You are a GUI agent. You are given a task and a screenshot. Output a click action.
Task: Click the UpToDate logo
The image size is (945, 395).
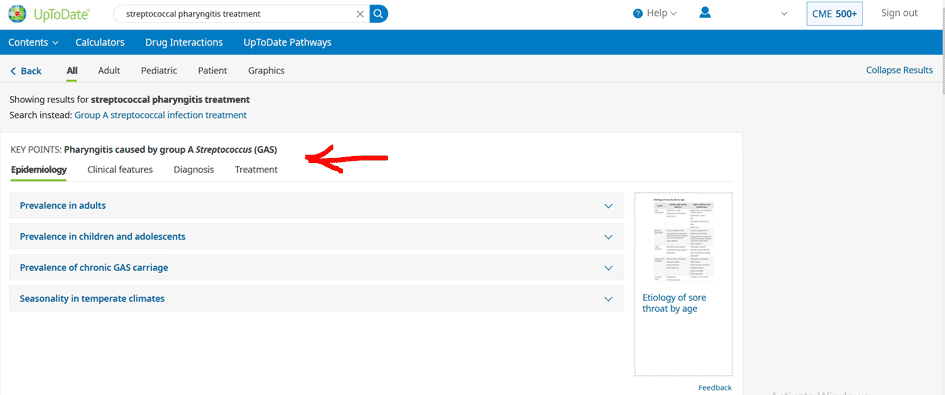click(x=49, y=13)
